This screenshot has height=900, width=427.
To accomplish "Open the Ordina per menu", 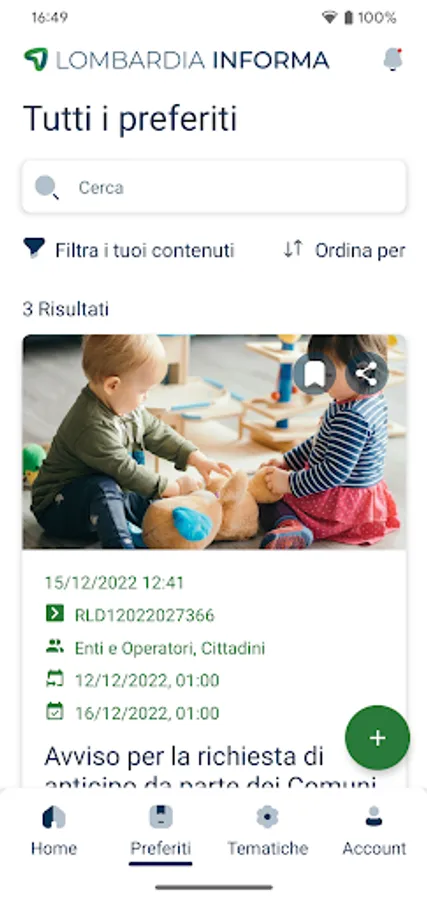I will pyautogui.click(x=345, y=250).
